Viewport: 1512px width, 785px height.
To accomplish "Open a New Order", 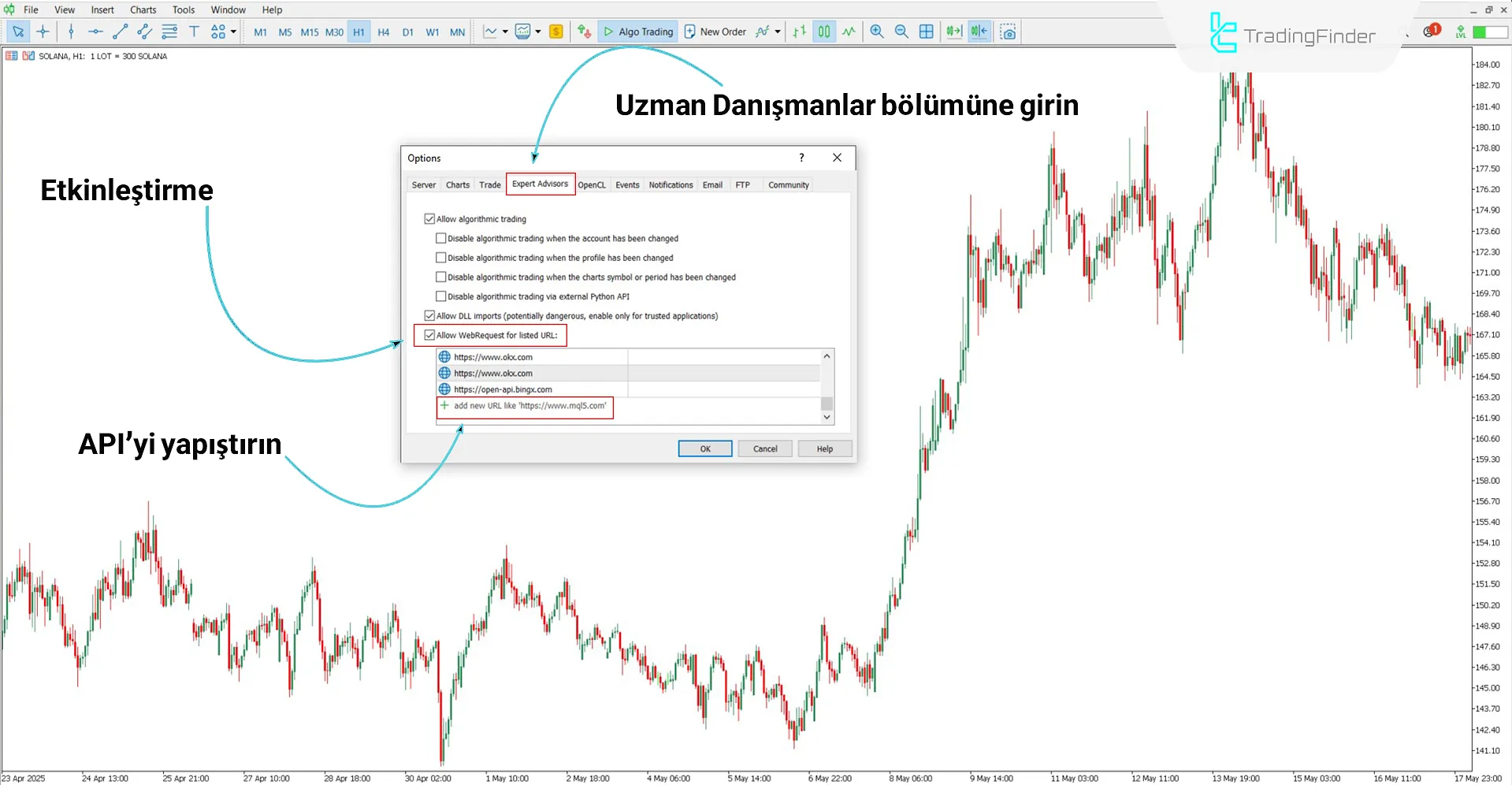I will [x=715, y=32].
